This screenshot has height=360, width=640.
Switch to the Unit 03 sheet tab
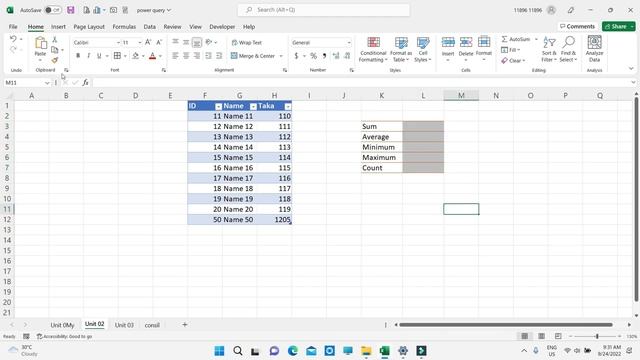(x=124, y=325)
